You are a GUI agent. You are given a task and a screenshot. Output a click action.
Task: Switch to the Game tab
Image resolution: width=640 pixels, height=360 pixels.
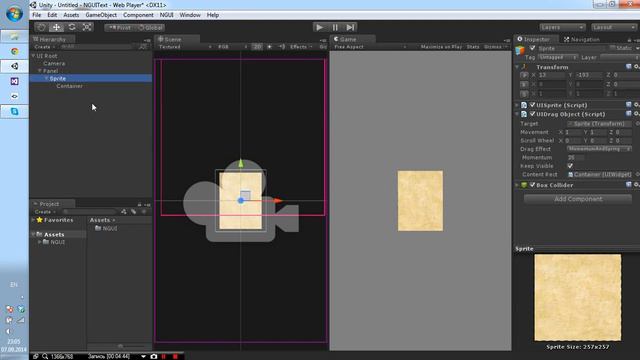click(352, 39)
